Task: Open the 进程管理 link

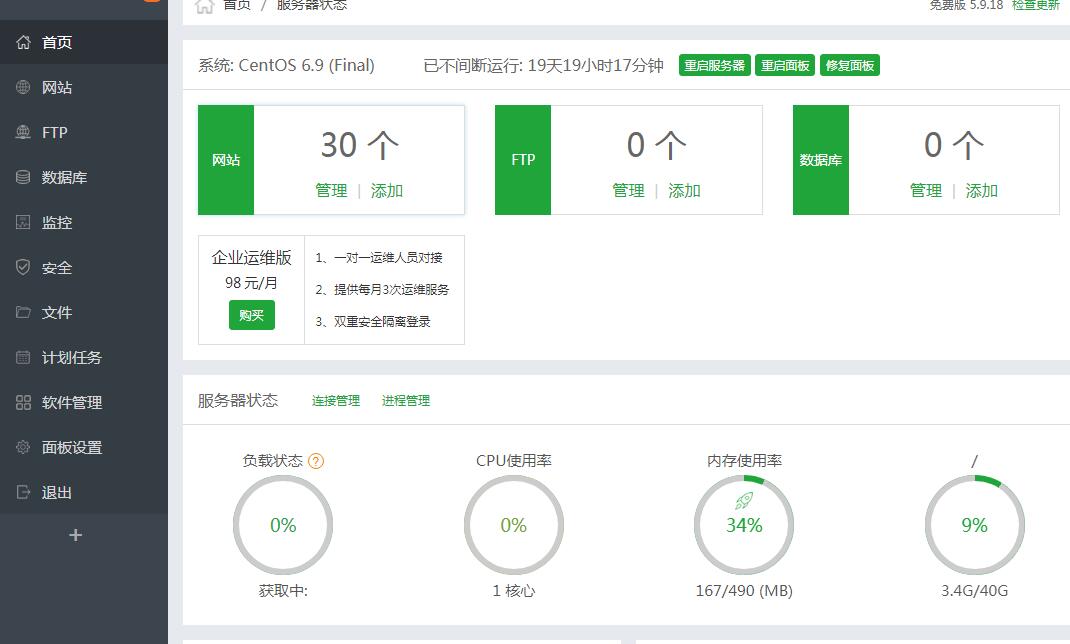Action: coord(405,400)
